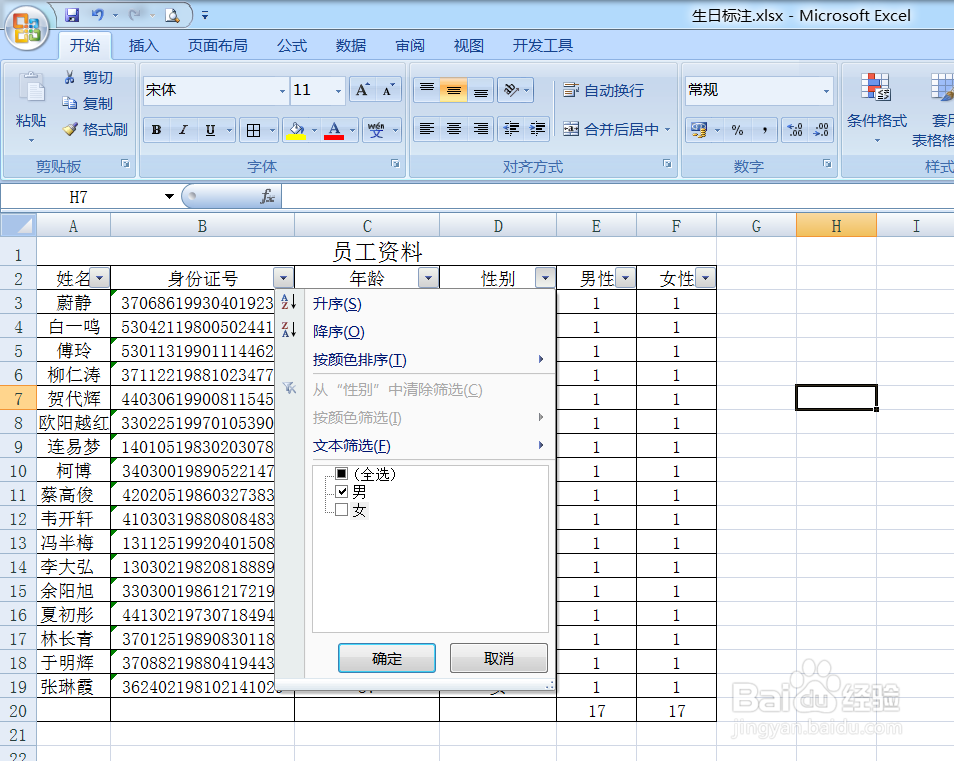Image resolution: width=954 pixels, height=761 pixels.
Task: Open filter dropdown for 姓名 column
Action: tap(100, 279)
